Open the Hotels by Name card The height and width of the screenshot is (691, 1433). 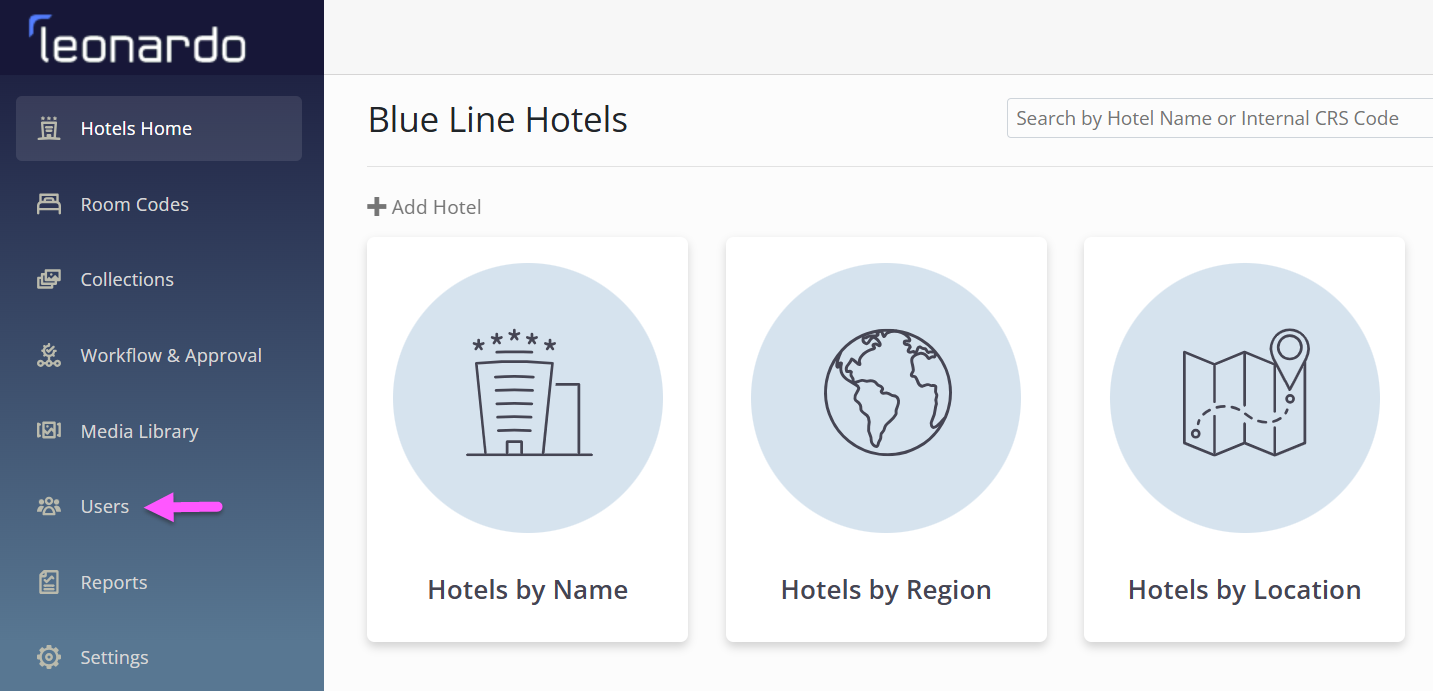tap(527, 439)
